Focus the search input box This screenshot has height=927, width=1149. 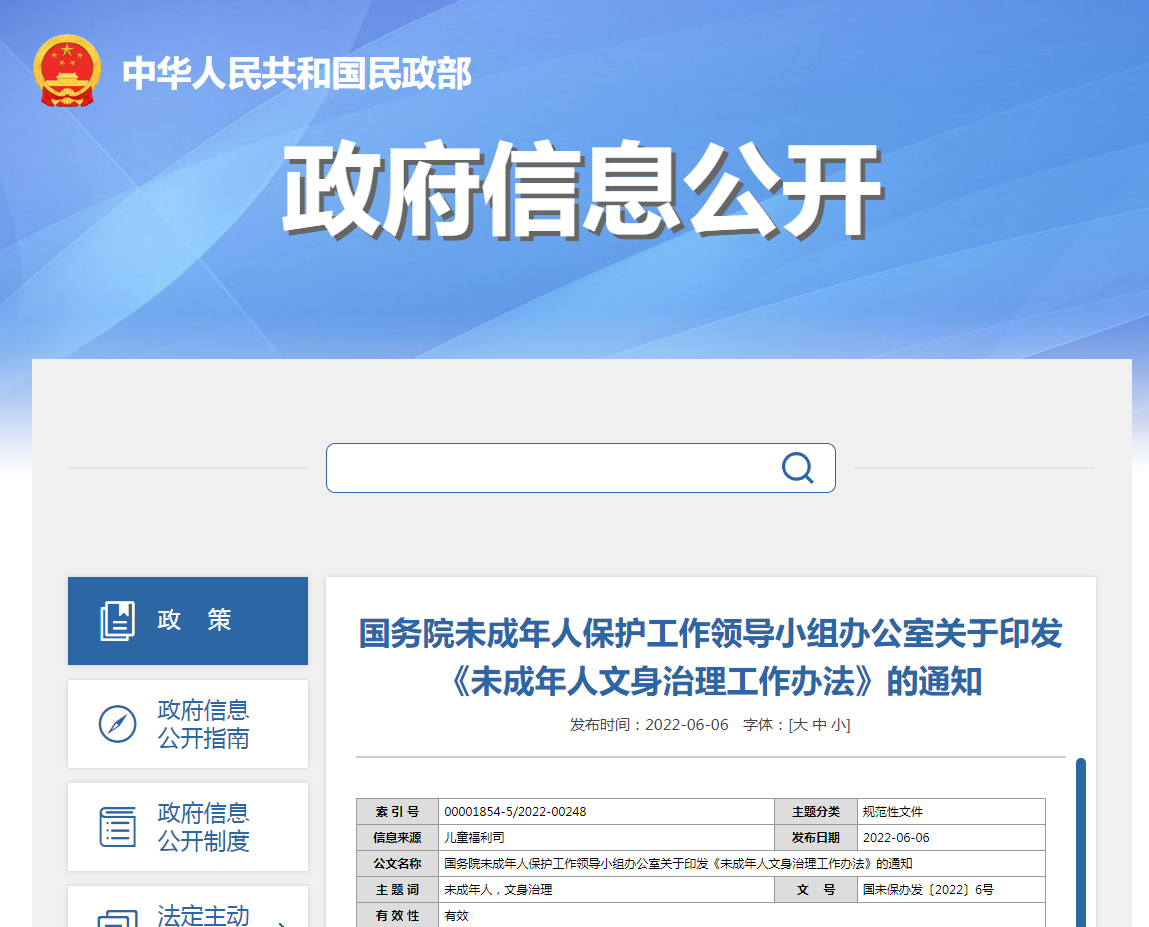coord(580,468)
